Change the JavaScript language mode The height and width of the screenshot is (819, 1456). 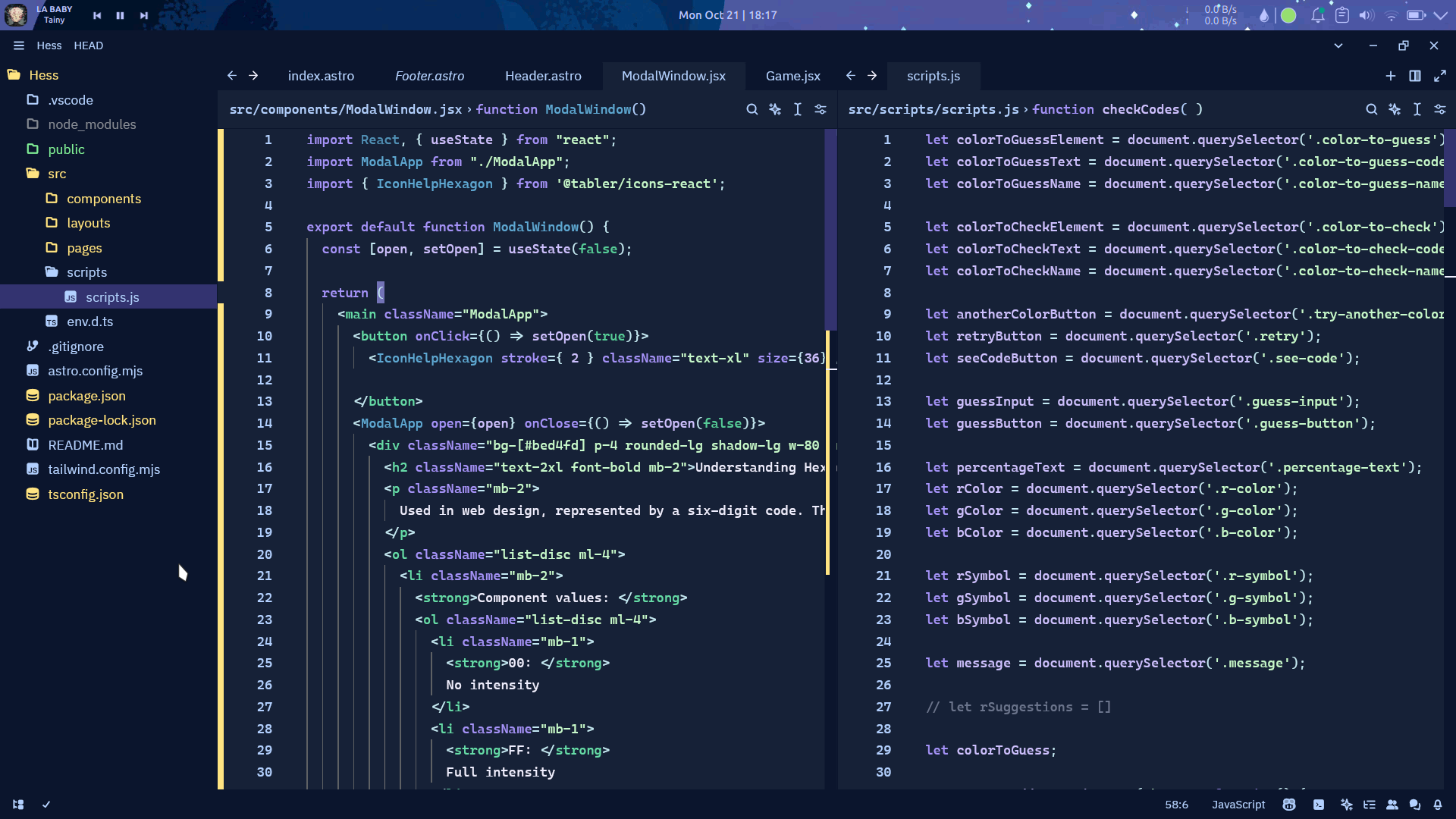coord(1238,805)
